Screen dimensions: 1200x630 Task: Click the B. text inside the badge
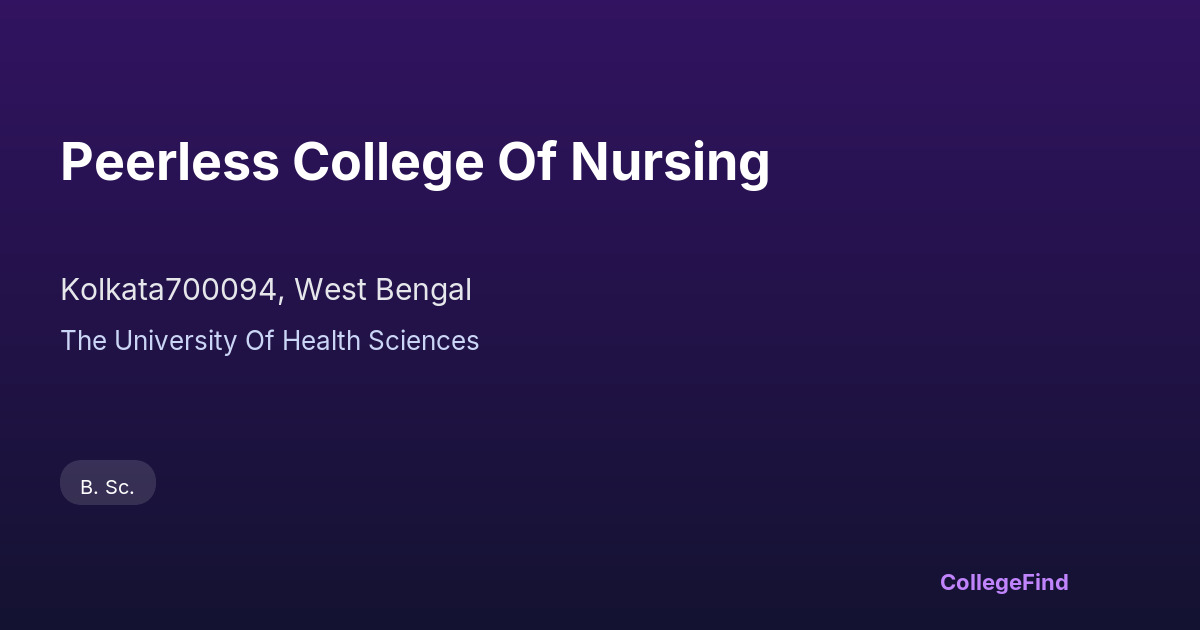[88, 488]
